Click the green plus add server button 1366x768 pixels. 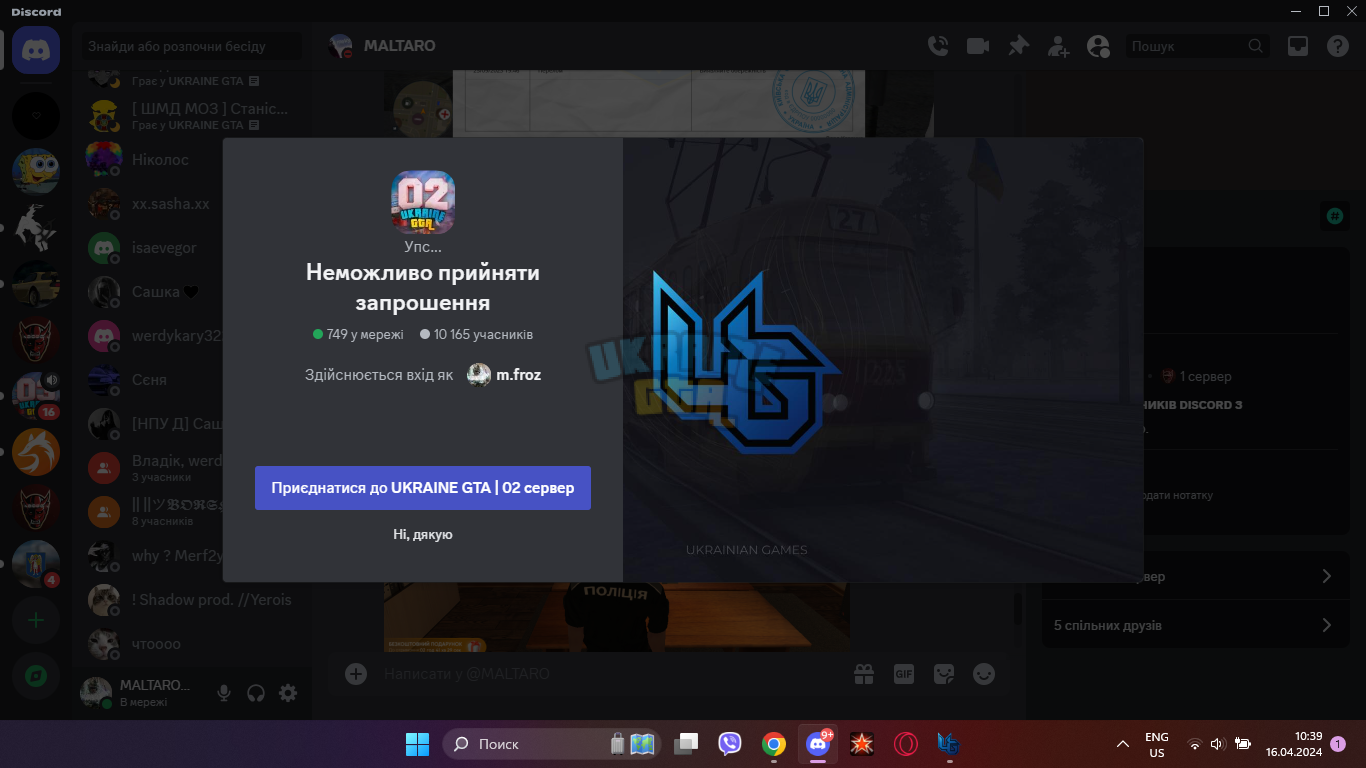(x=36, y=621)
